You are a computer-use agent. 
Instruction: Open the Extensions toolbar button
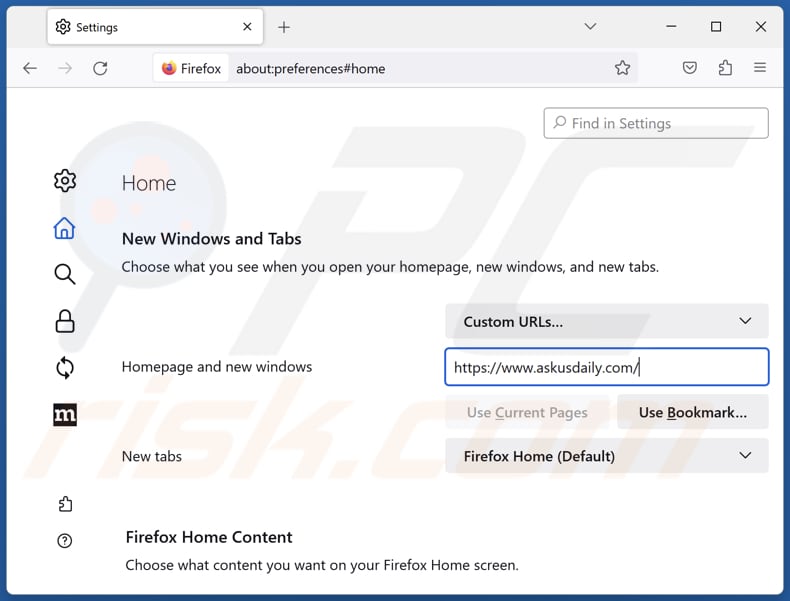click(x=725, y=68)
